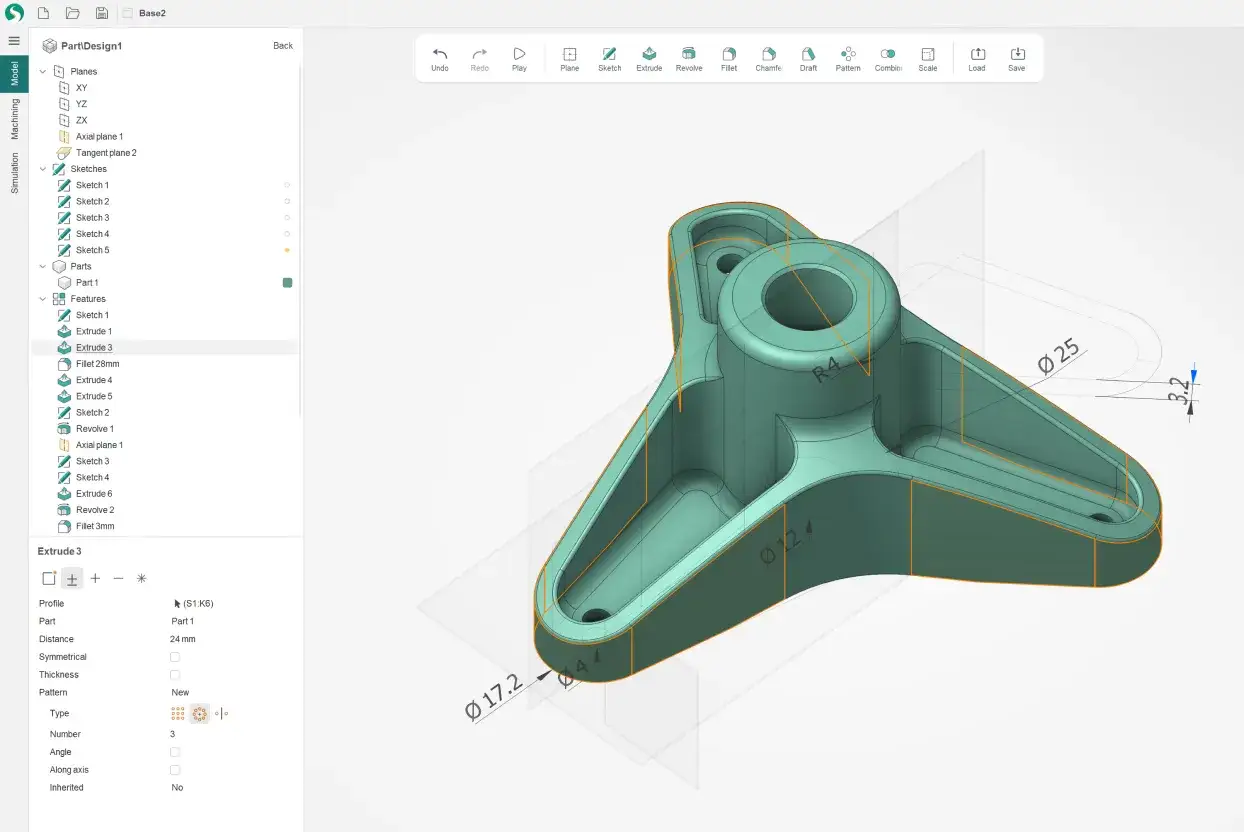Screen dimensions: 1244x832
Task: Select Extrude 1 feature
Action: point(94,331)
